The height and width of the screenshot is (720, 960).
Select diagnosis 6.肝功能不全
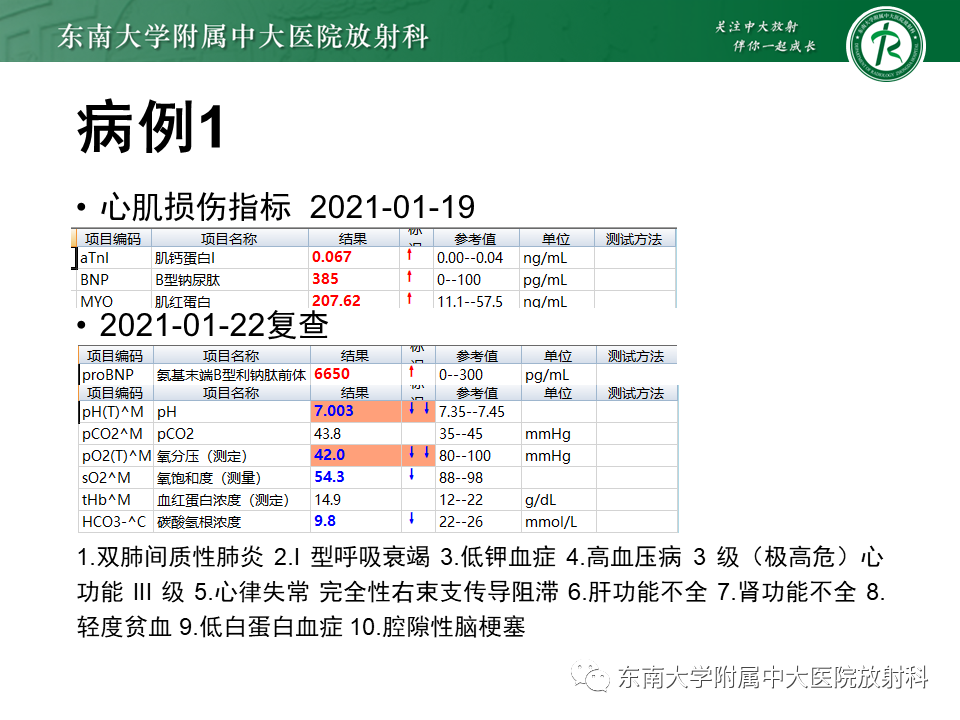637,591
